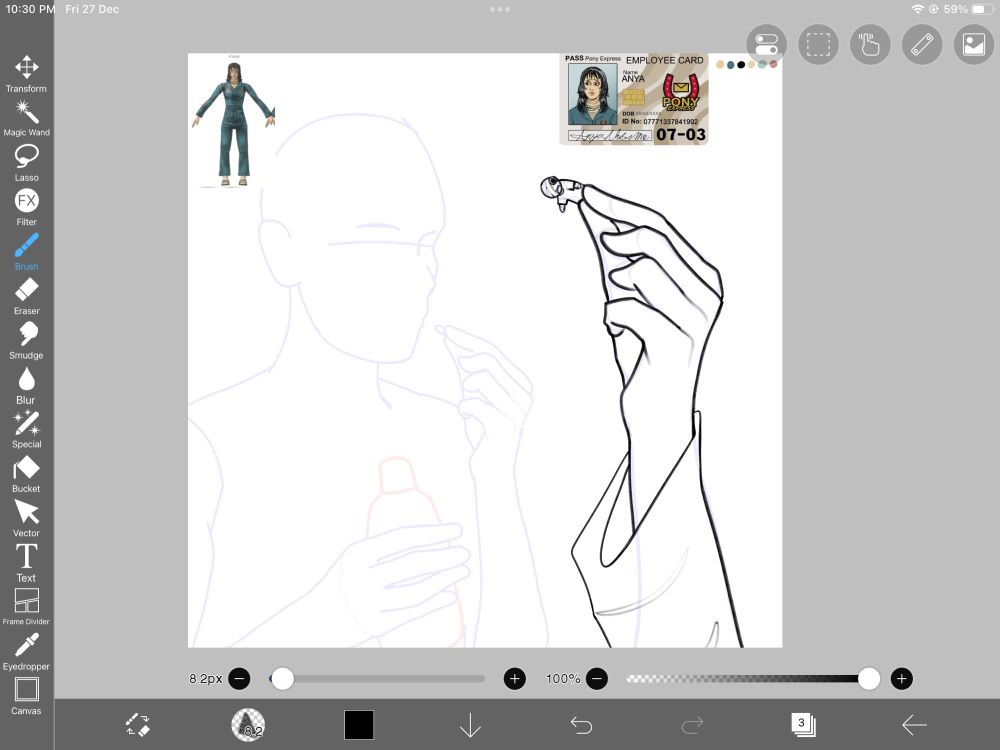This screenshot has width=1000, height=750.
Task: Tap the 100% opacity value
Action: 562,679
